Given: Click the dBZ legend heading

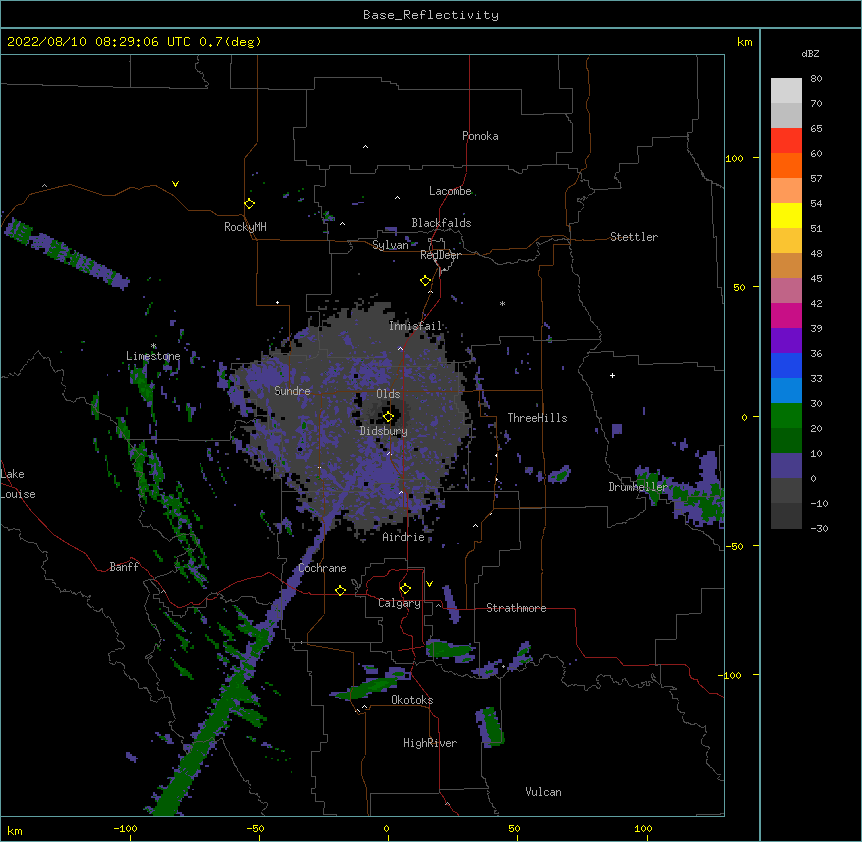Looking at the screenshot, I should (x=810, y=53).
